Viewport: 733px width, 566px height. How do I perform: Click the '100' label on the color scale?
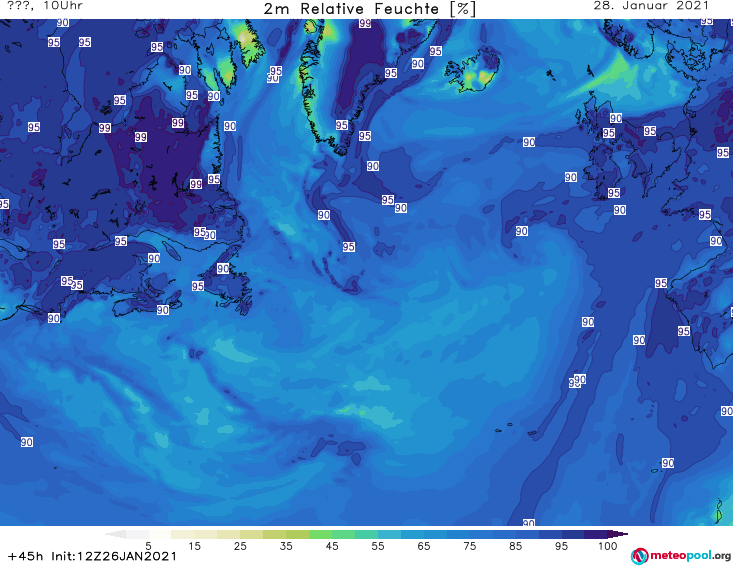click(607, 546)
